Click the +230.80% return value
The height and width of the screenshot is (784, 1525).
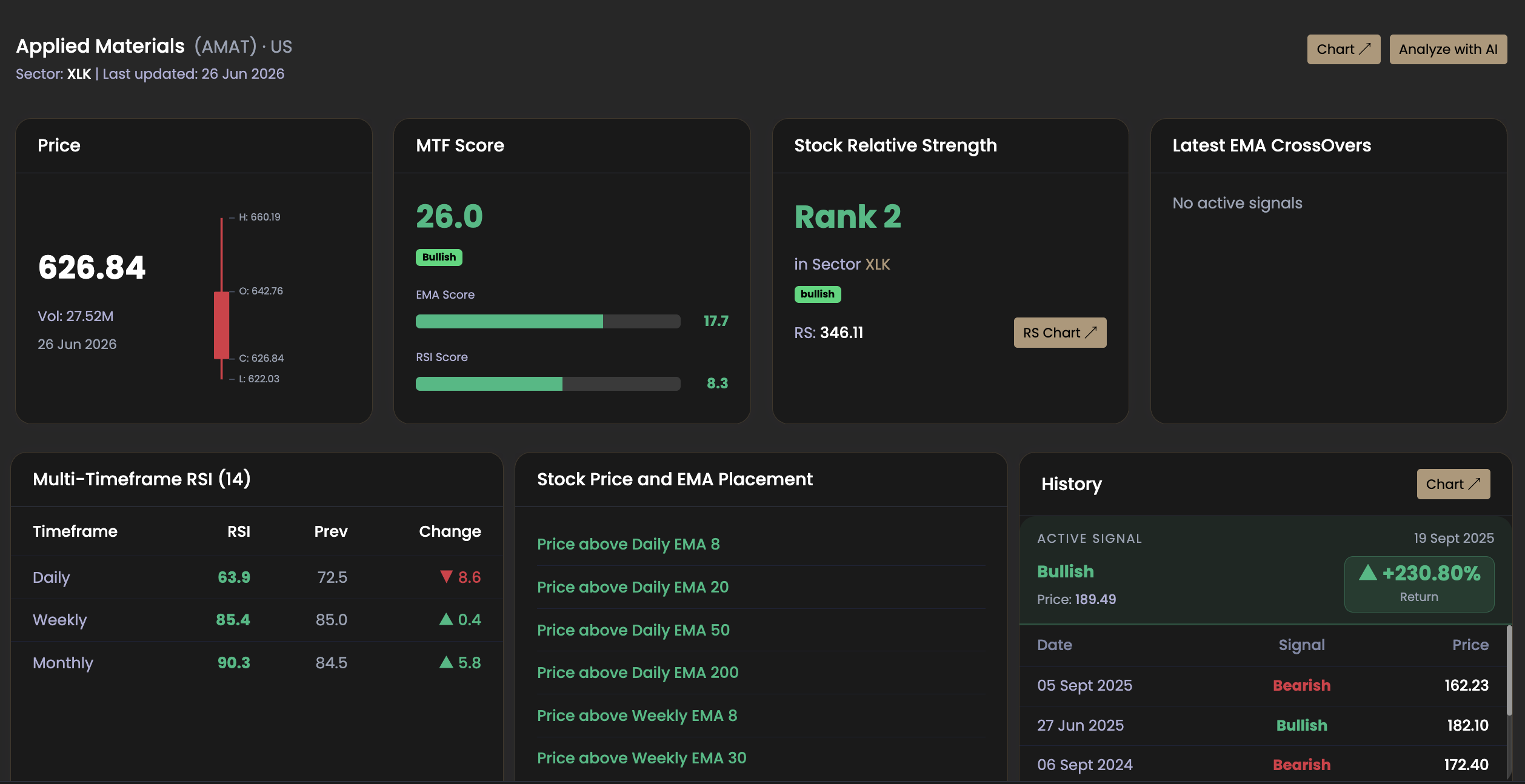[x=1431, y=573]
